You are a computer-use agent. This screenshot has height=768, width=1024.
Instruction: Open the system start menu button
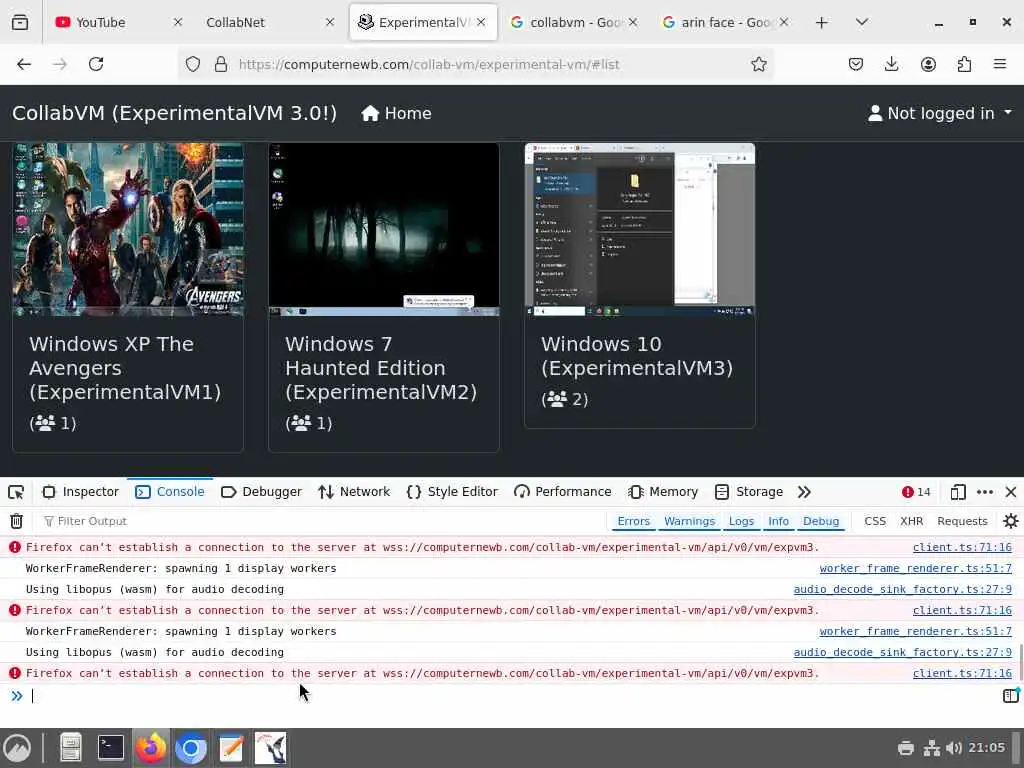tap(17, 748)
